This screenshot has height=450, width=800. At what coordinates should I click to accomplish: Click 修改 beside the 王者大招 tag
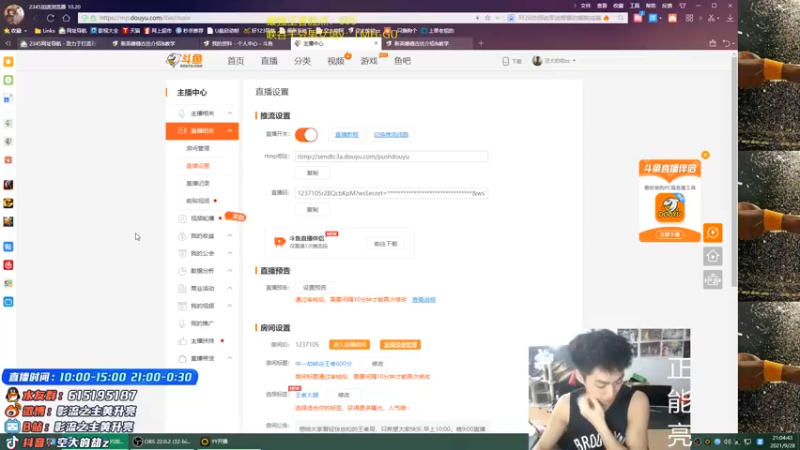344,395
